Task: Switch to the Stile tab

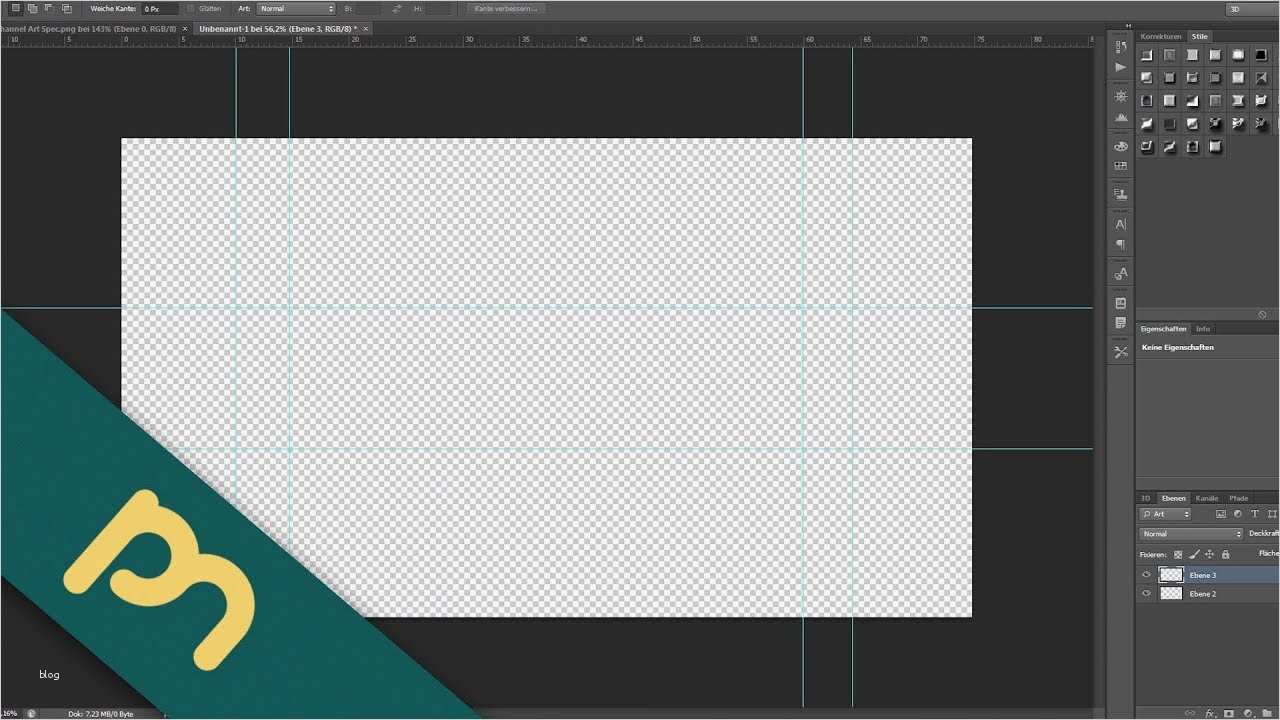Action: pos(1199,36)
